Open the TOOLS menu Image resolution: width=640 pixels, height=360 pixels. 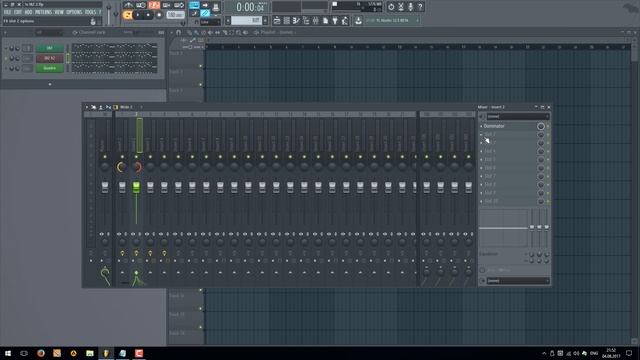coord(91,12)
